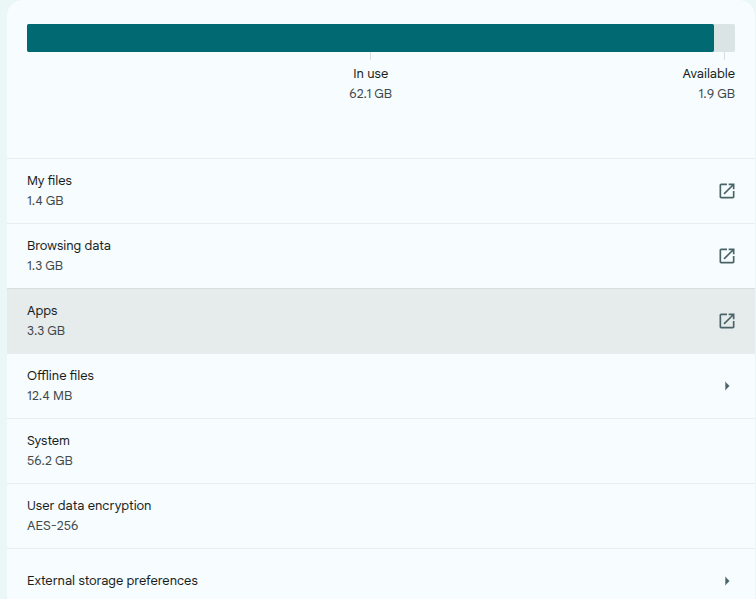
Task: Open External storage preferences label
Action: pyautogui.click(x=112, y=581)
